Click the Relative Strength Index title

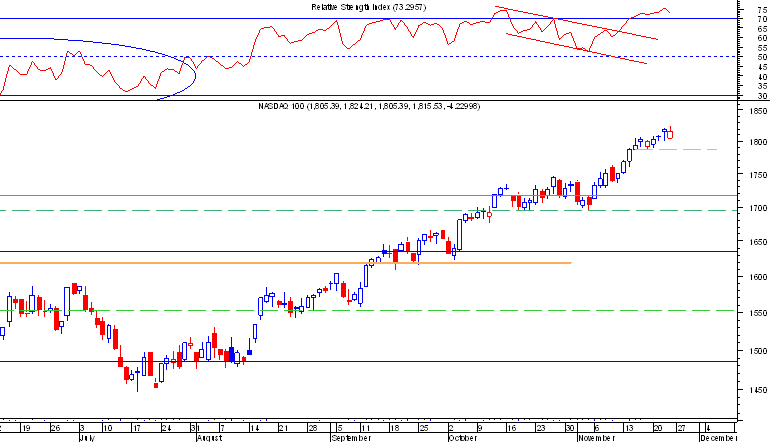(368, 7)
